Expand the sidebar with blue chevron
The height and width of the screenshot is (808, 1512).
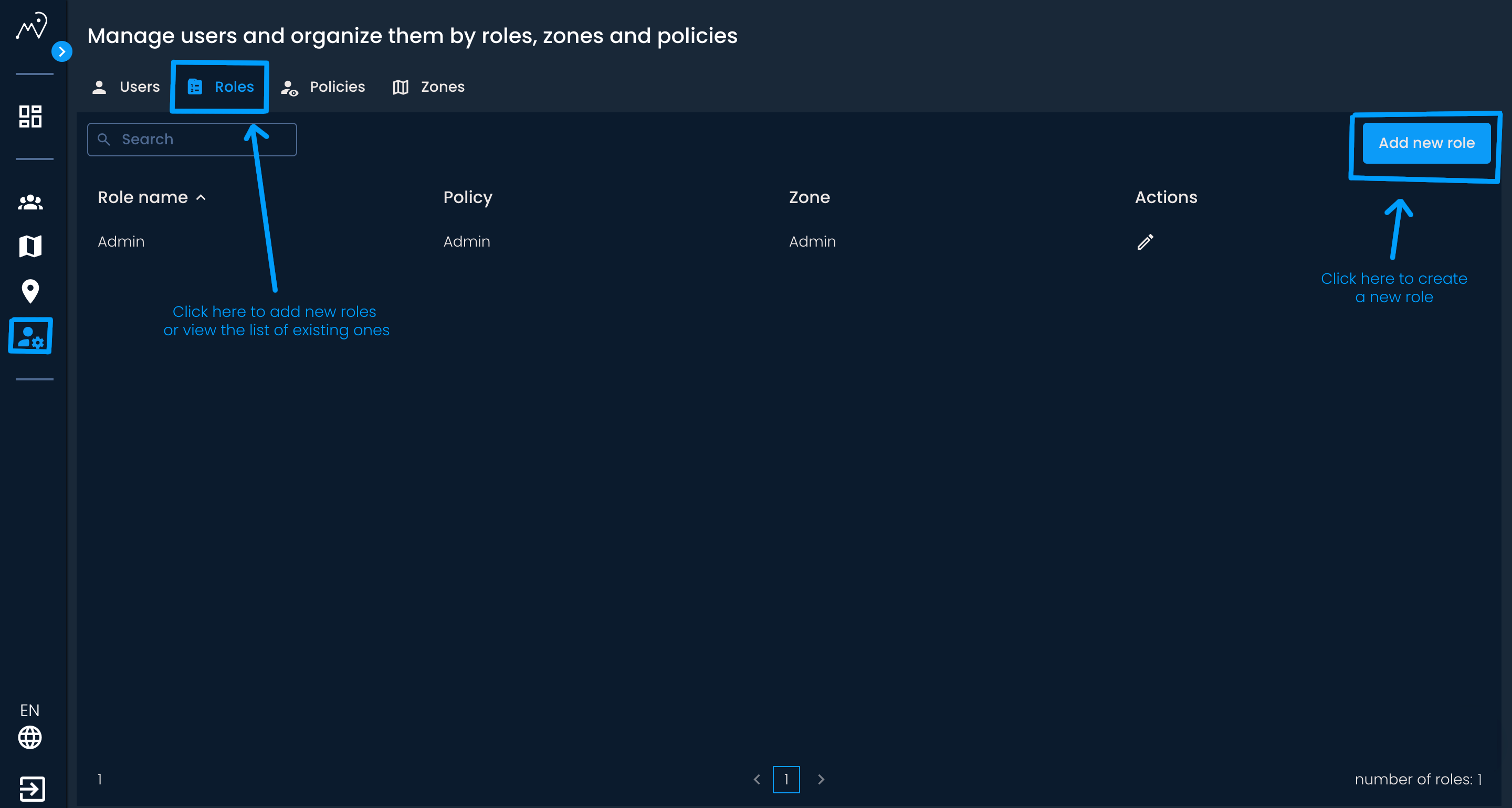pos(61,51)
